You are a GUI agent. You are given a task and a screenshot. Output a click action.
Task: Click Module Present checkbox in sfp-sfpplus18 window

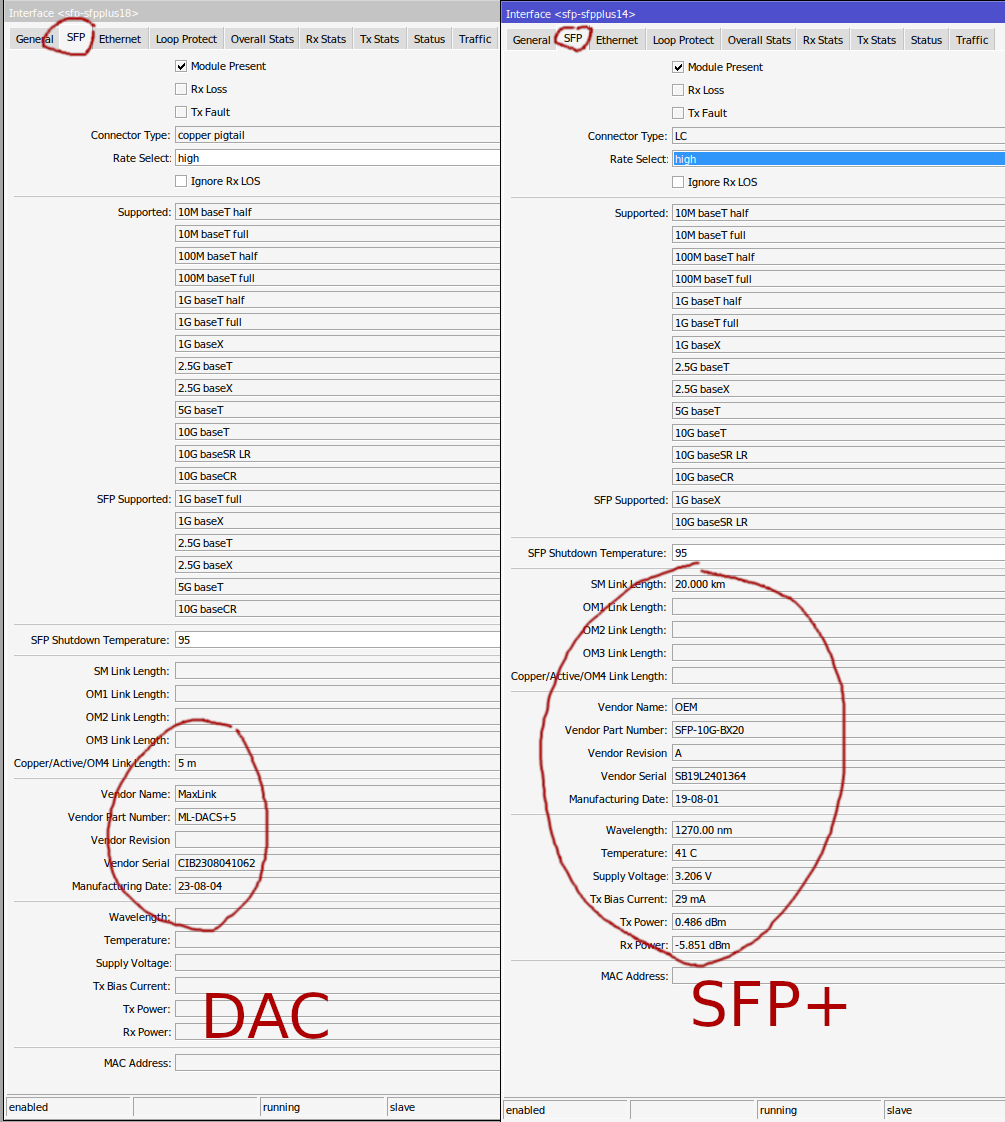pos(181,66)
